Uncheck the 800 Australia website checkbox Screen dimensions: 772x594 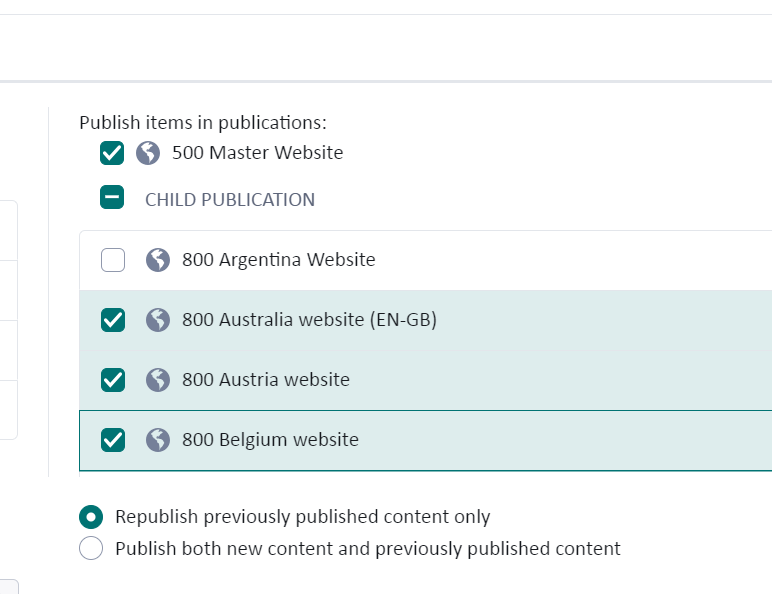113,320
